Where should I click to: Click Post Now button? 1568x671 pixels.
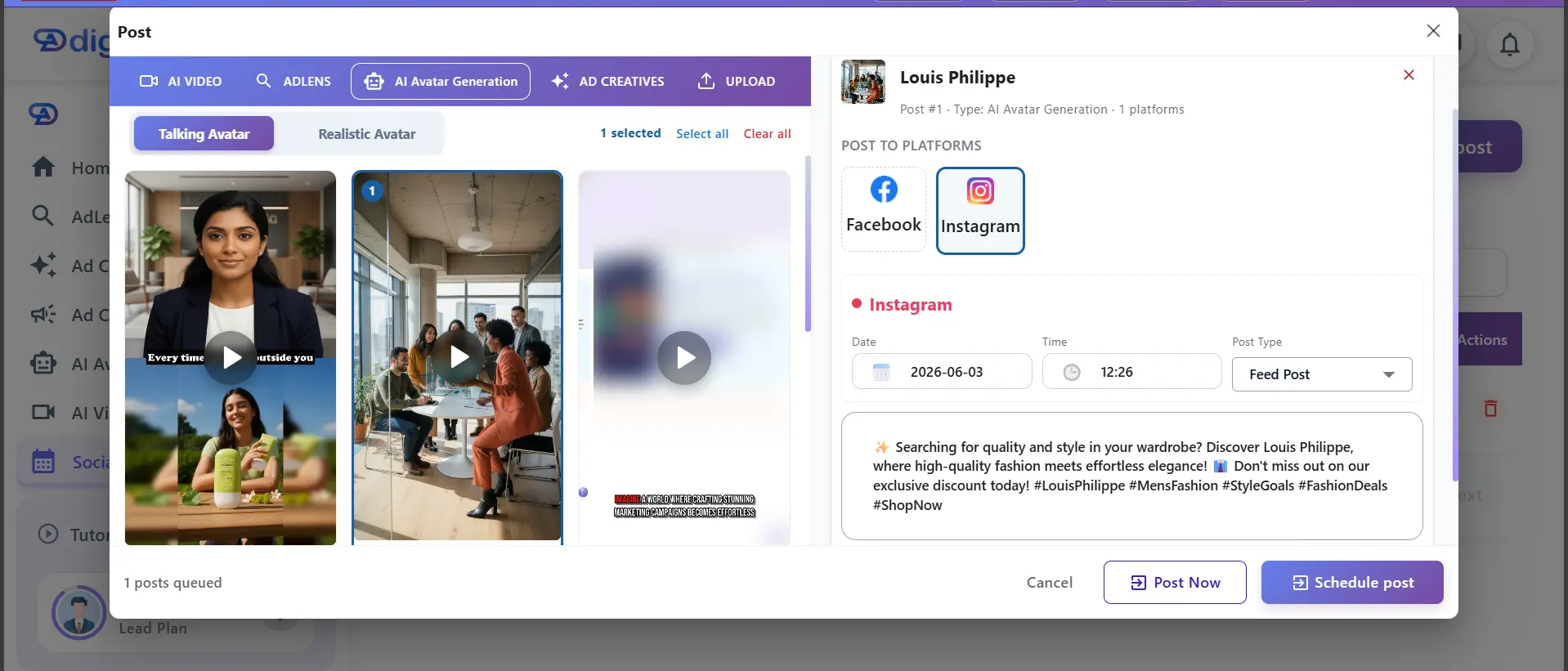coord(1175,582)
